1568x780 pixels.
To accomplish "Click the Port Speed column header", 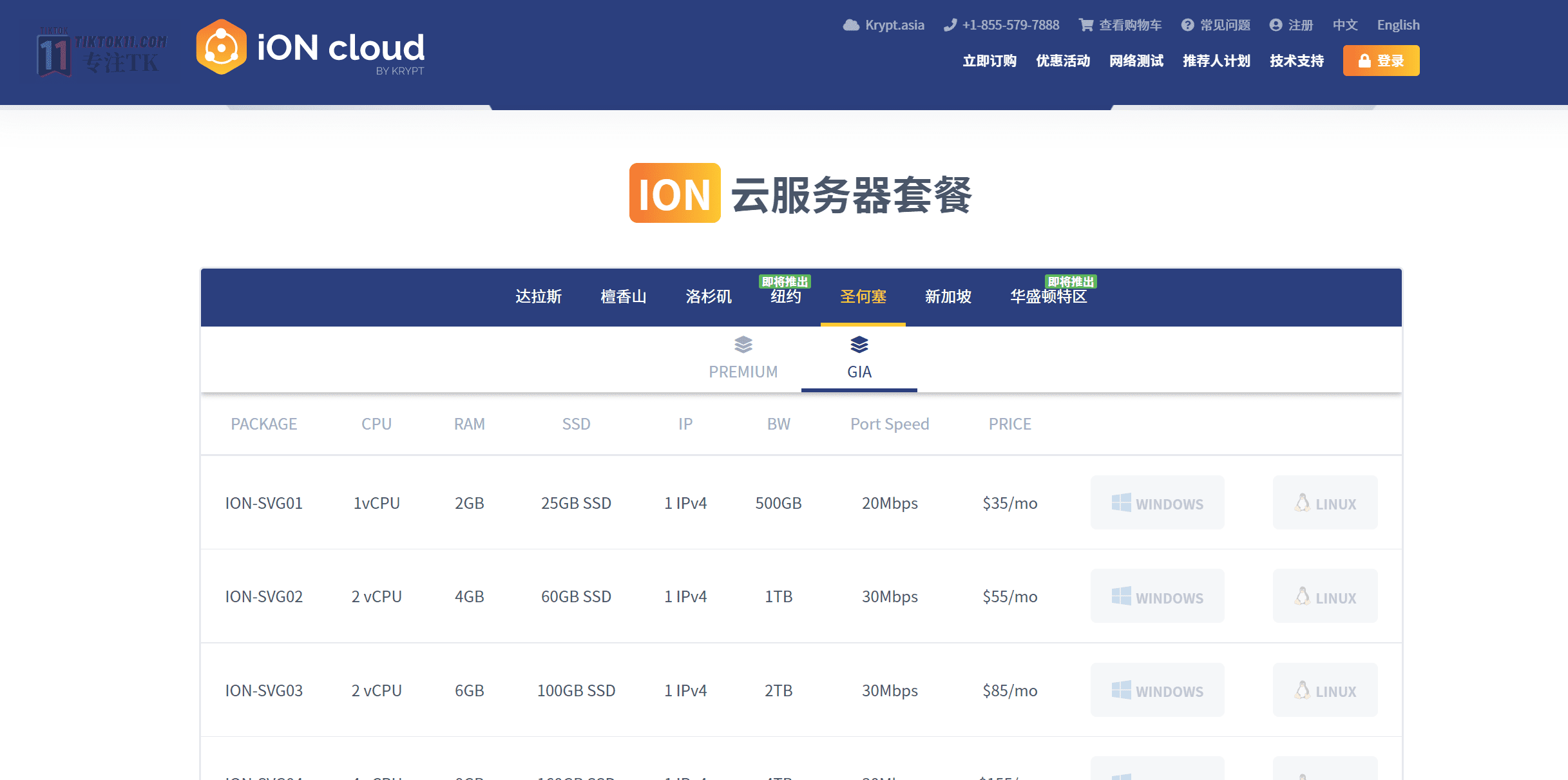I will 890,424.
